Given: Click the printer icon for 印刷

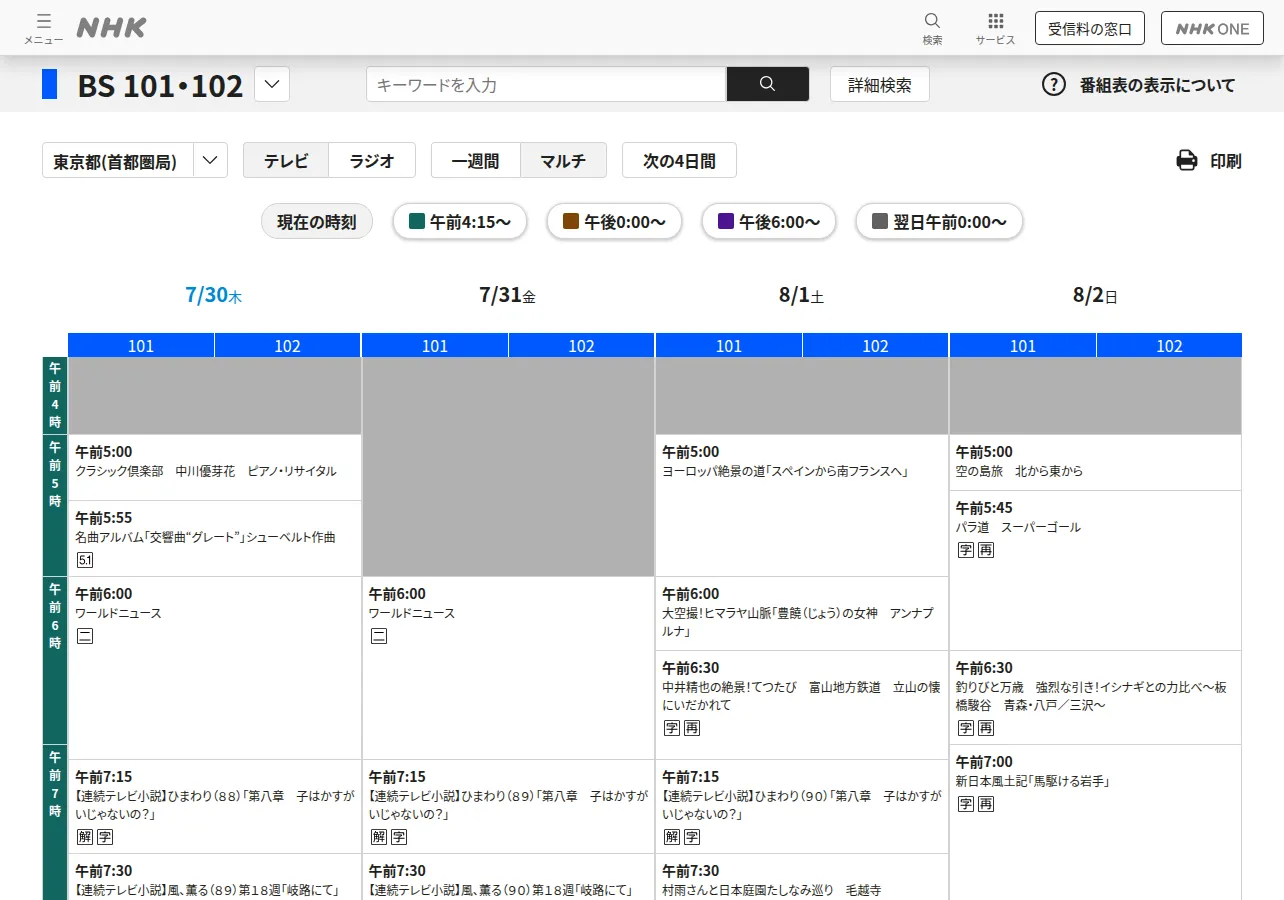Looking at the screenshot, I should click(1187, 160).
